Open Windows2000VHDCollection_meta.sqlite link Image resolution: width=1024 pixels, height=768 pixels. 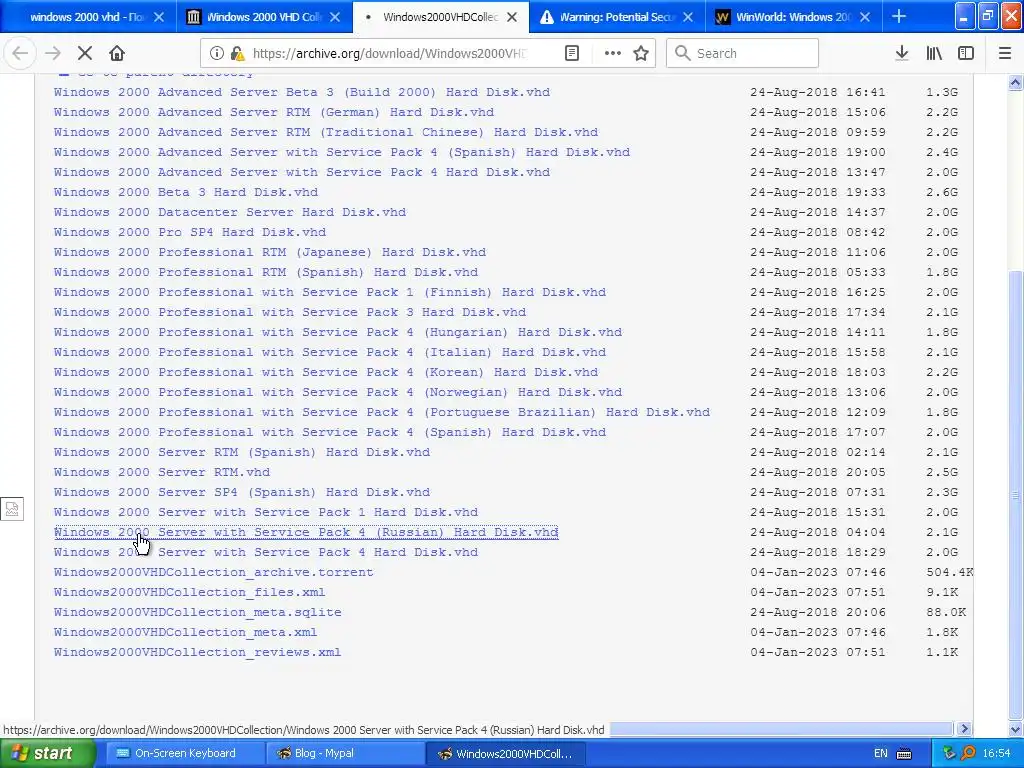tap(198, 613)
